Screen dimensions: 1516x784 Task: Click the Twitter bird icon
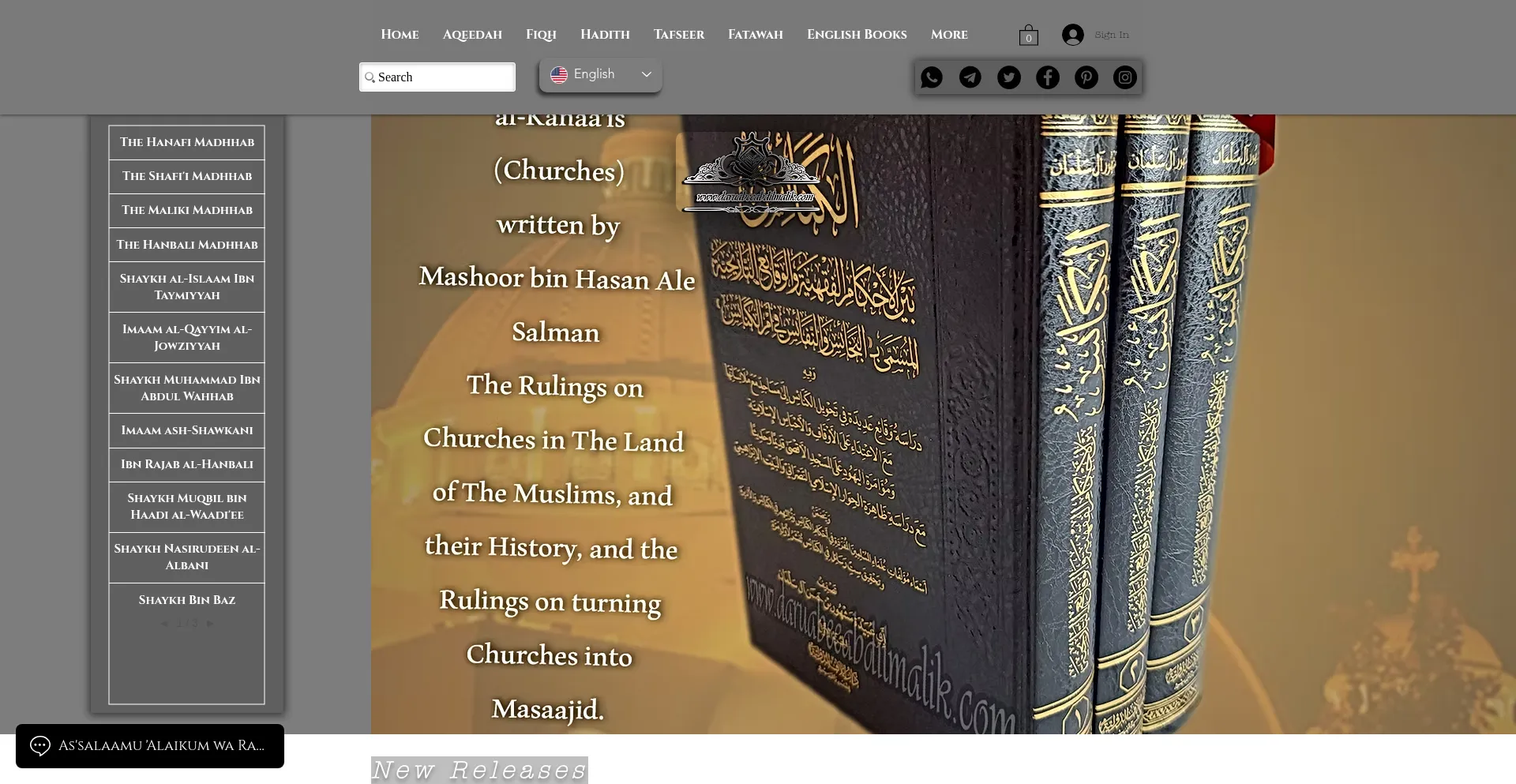pos(1009,77)
